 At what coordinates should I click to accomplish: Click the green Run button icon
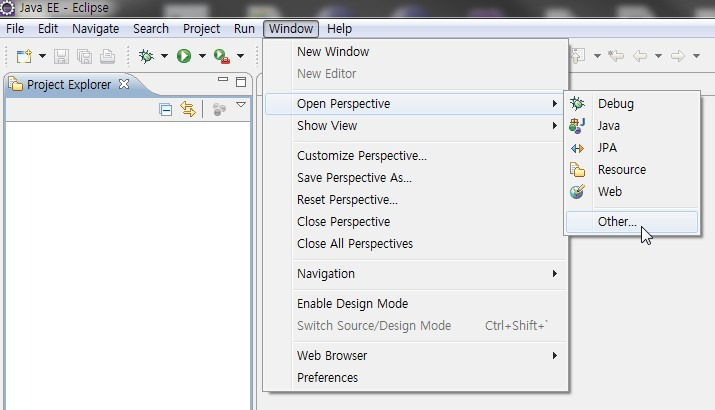click(184, 56)
